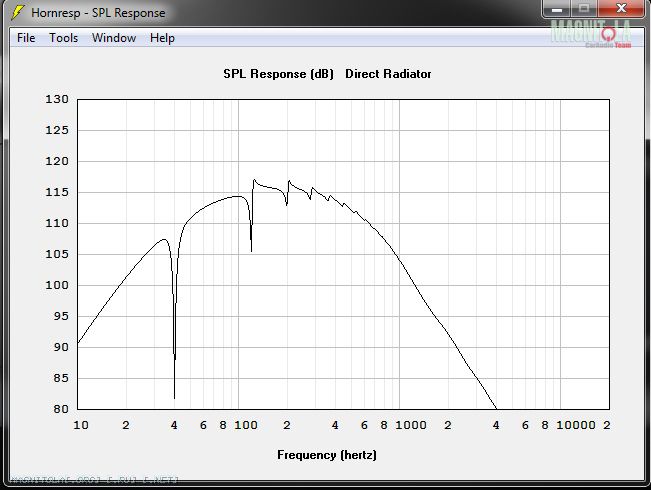Click the 85 value on the vertical axis
Screen dimensions: 651x490
point(61,378)
